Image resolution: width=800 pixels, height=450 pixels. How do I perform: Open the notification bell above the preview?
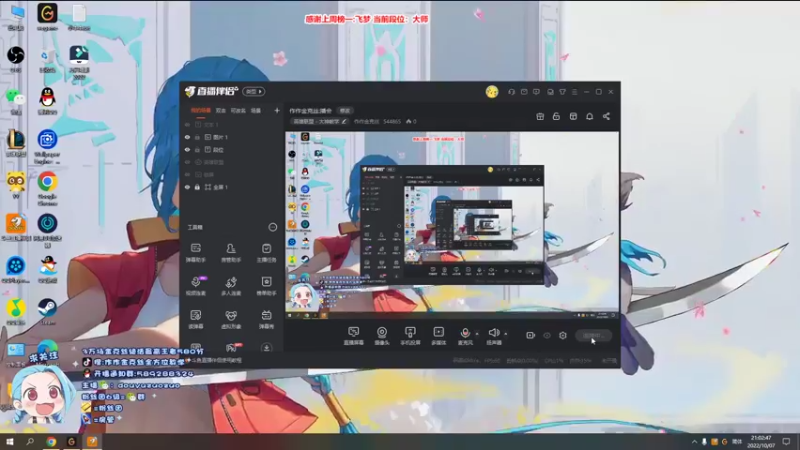pyautogui.click(x=589, y=116)
